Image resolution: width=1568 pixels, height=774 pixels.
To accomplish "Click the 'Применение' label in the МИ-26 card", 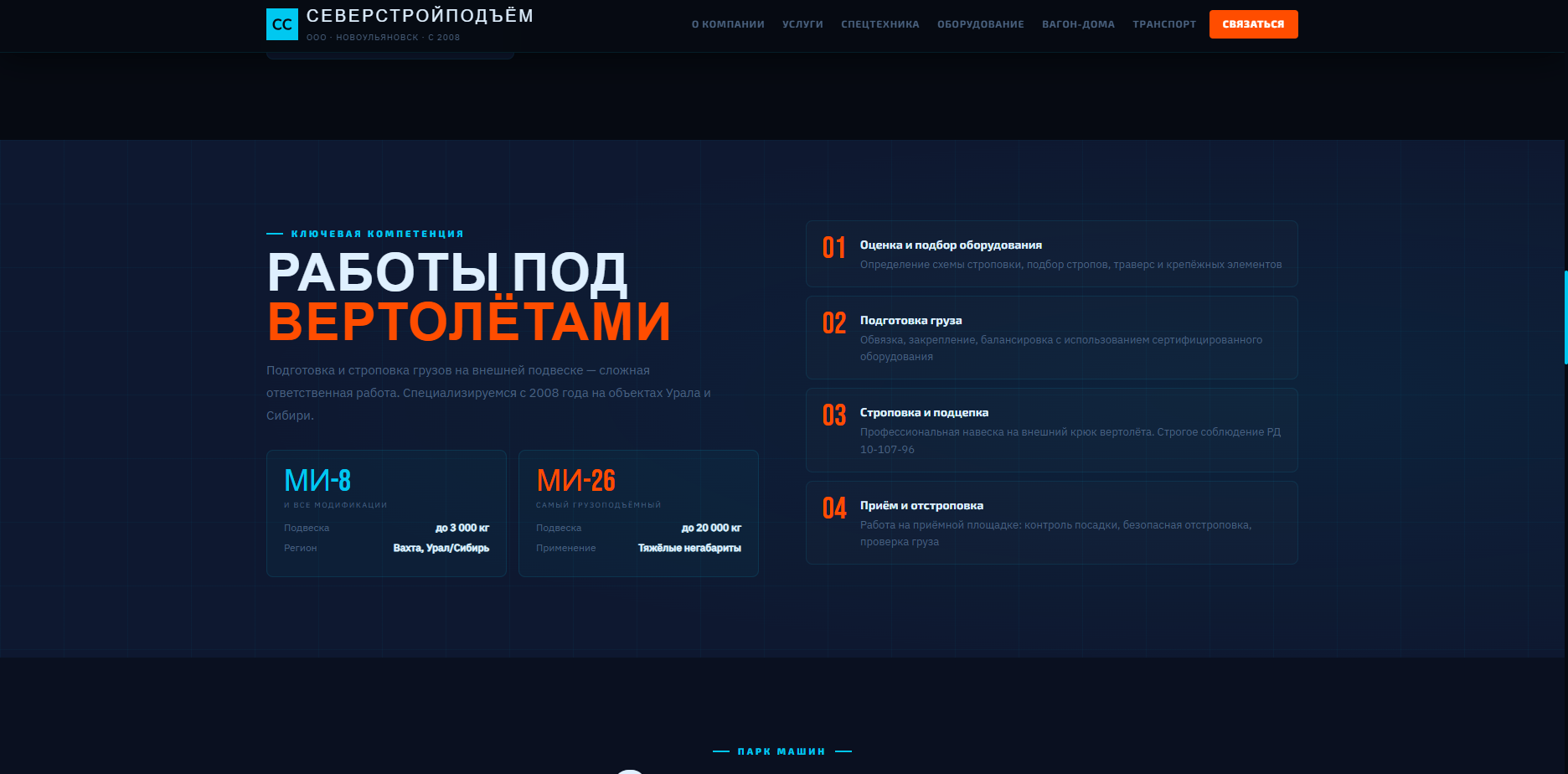I will (x=565, y=548).
